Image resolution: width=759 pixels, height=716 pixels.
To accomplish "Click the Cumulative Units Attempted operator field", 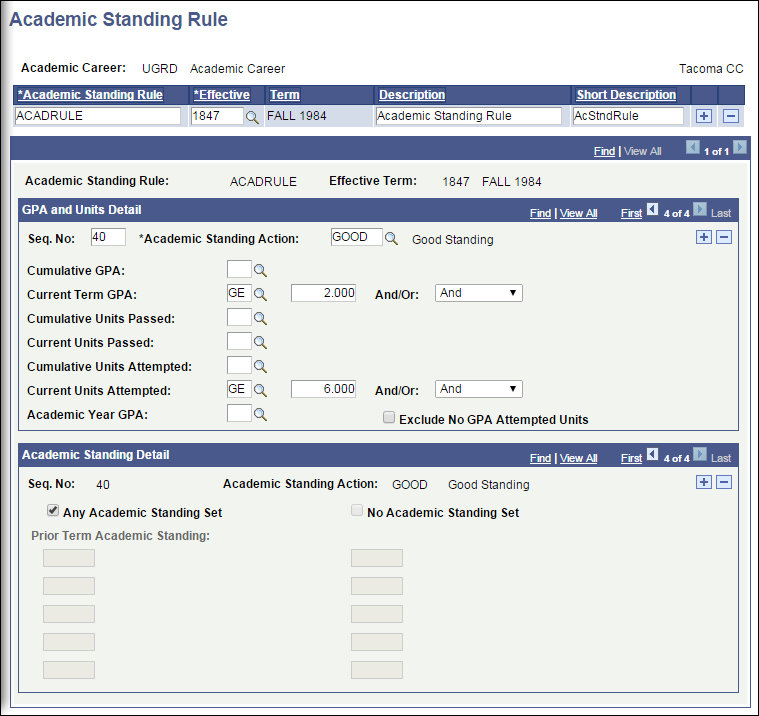I will click(x=239, y=365).
